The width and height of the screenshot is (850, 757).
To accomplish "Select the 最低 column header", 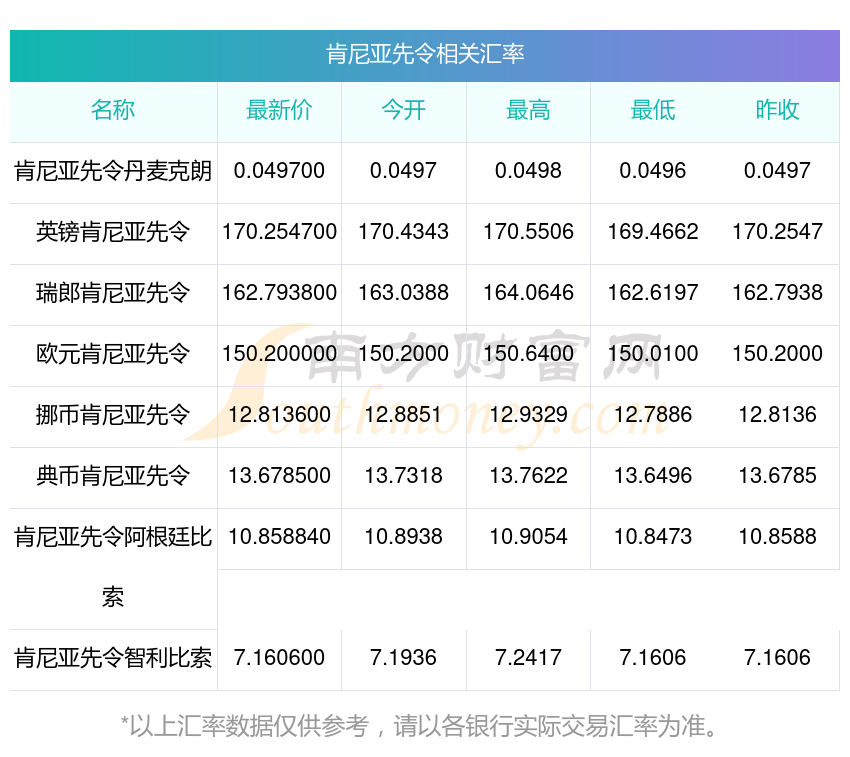I will [x=652, y=111].
